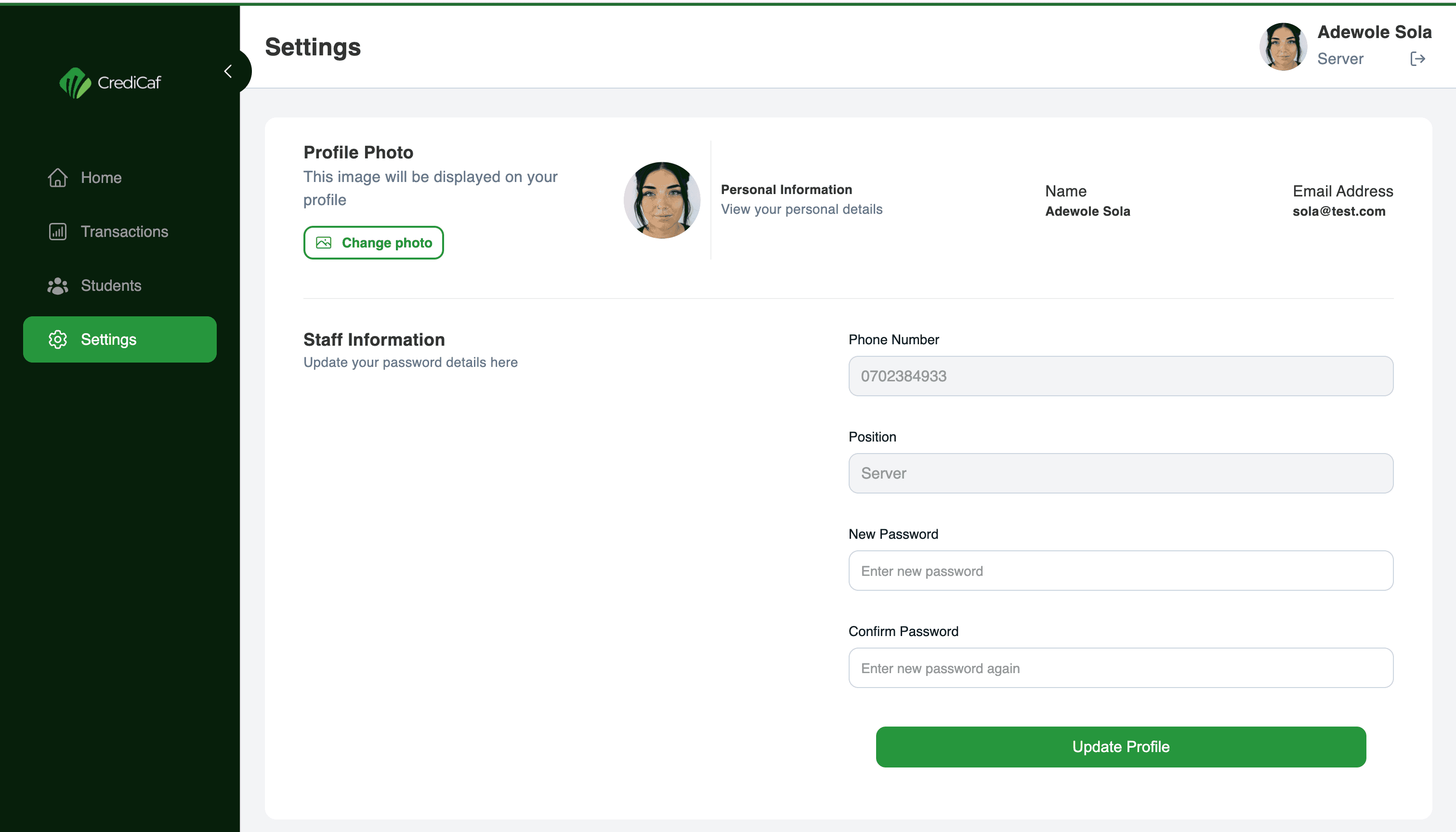Click the Adewole Sola name in header
The width and height of the screenshot is (1456, 832).
click(x=1374, y=32)
